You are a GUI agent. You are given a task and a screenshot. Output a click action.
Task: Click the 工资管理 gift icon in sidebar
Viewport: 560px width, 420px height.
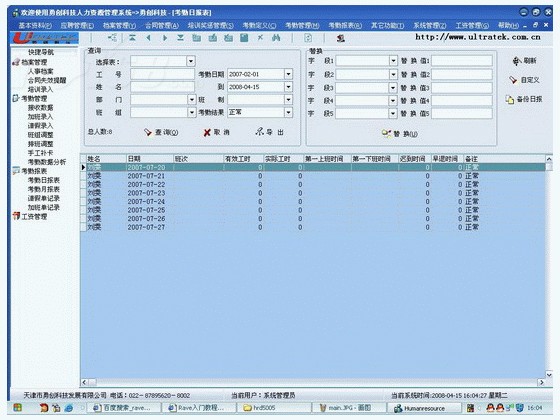point(16,216)
